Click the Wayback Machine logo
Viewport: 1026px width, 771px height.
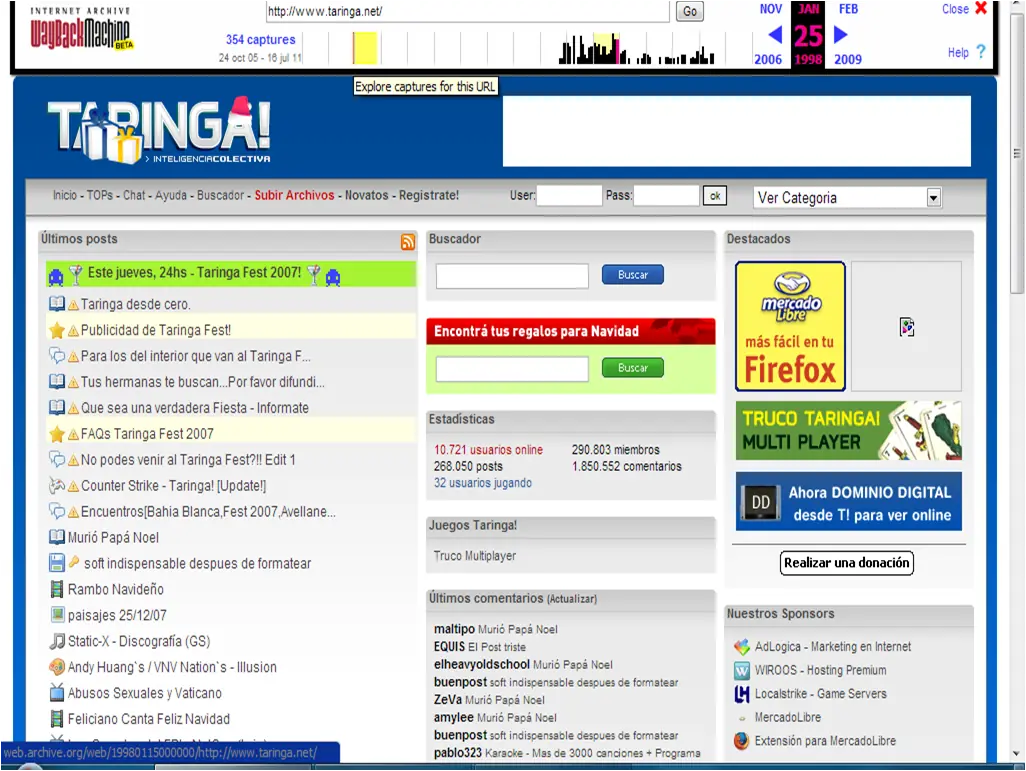tap(80, 29)
